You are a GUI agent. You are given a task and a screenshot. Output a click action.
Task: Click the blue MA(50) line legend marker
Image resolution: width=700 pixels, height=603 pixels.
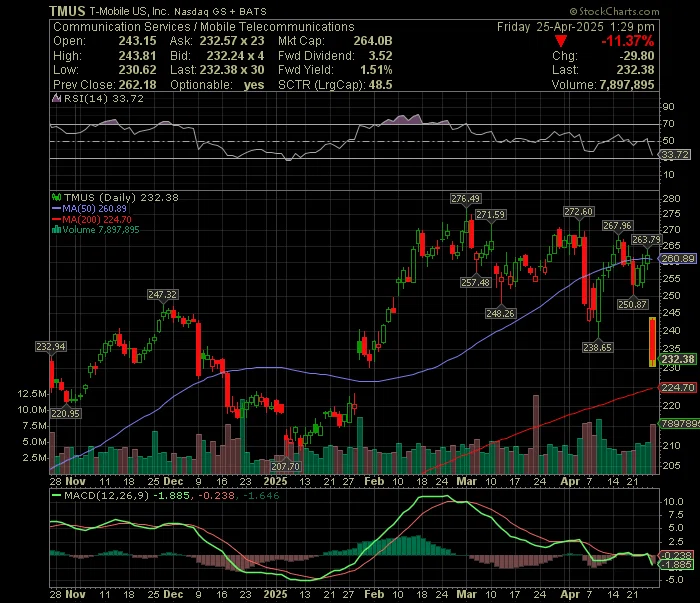click(56, 208)
